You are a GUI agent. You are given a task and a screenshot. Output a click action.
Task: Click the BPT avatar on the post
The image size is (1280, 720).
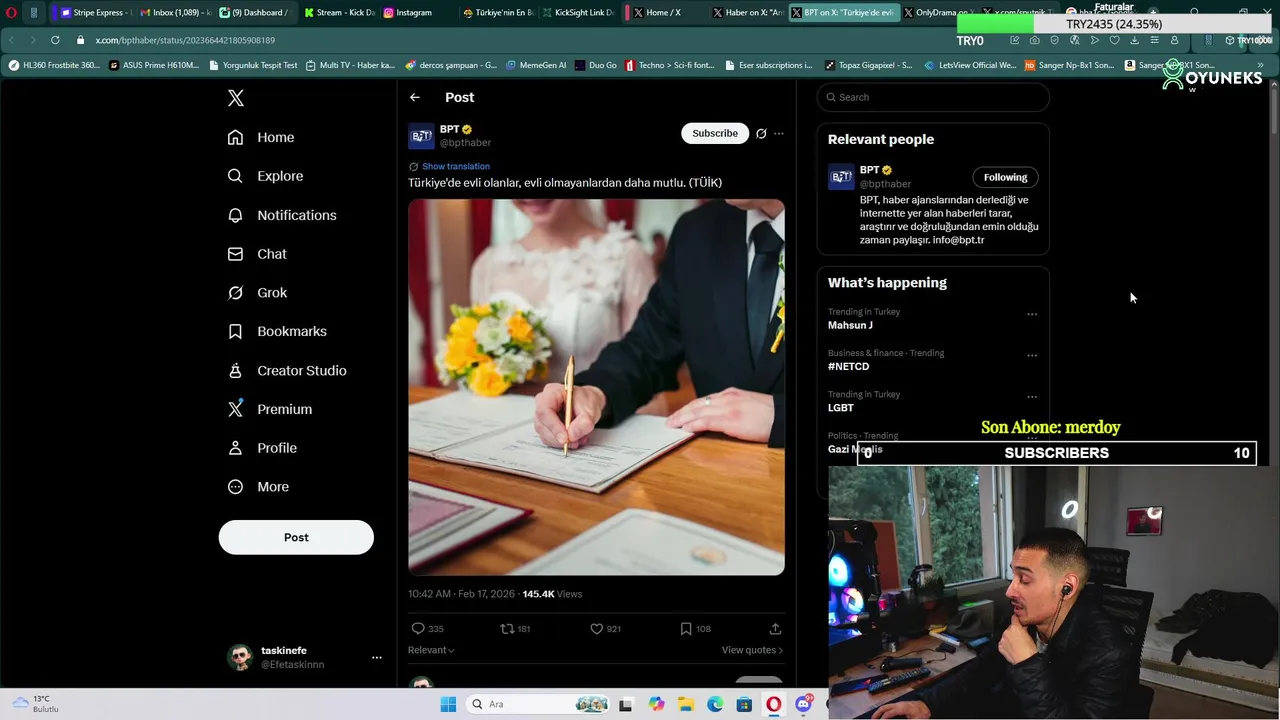tap(421, 136)
